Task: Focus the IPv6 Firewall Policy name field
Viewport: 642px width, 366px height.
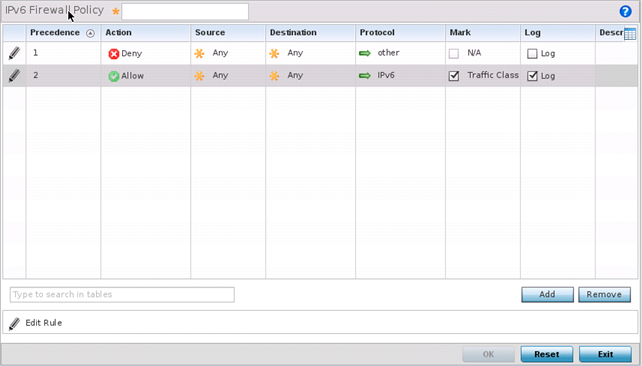Action: 185,11
